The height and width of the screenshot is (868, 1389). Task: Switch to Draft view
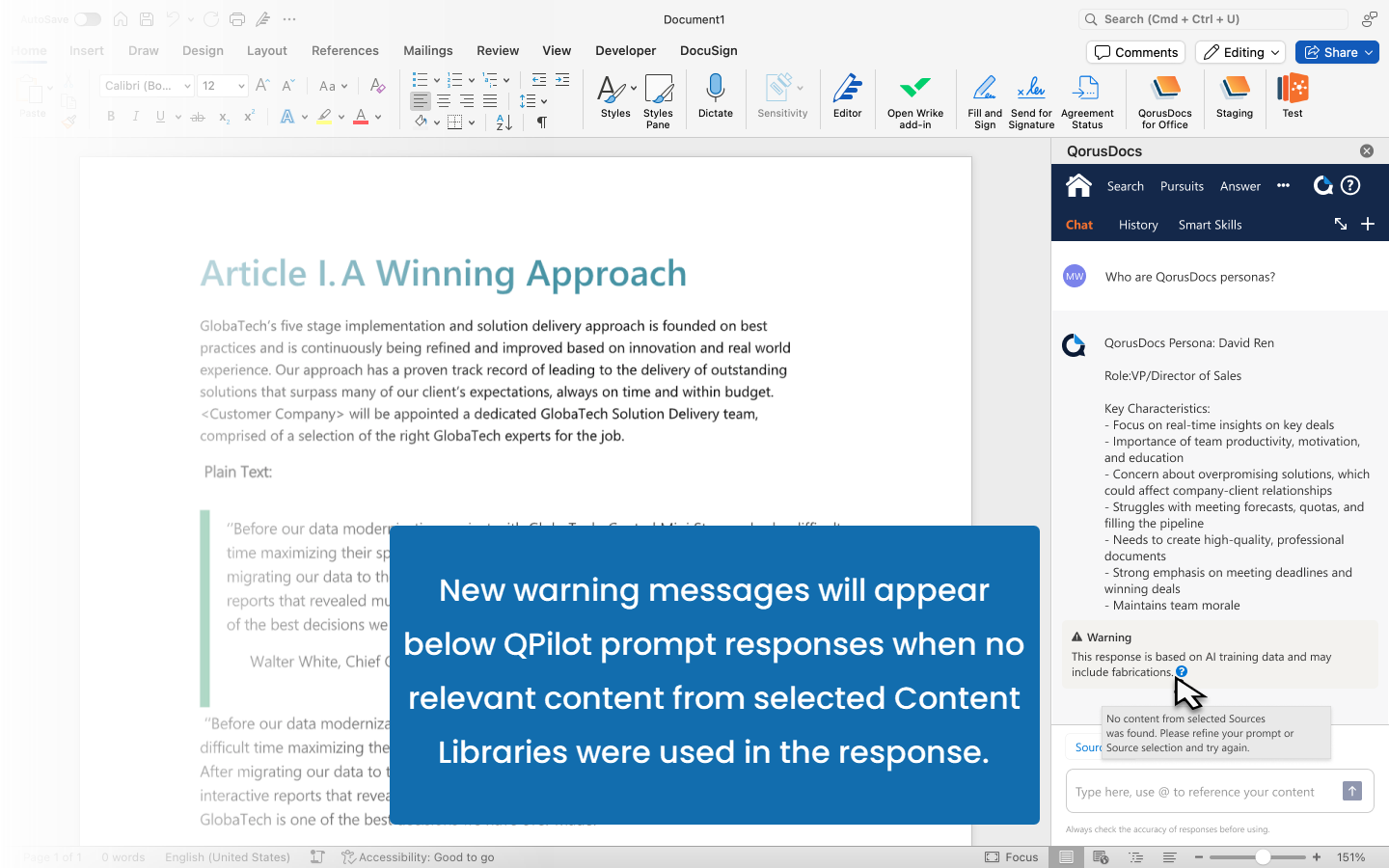coord(1169,856)
